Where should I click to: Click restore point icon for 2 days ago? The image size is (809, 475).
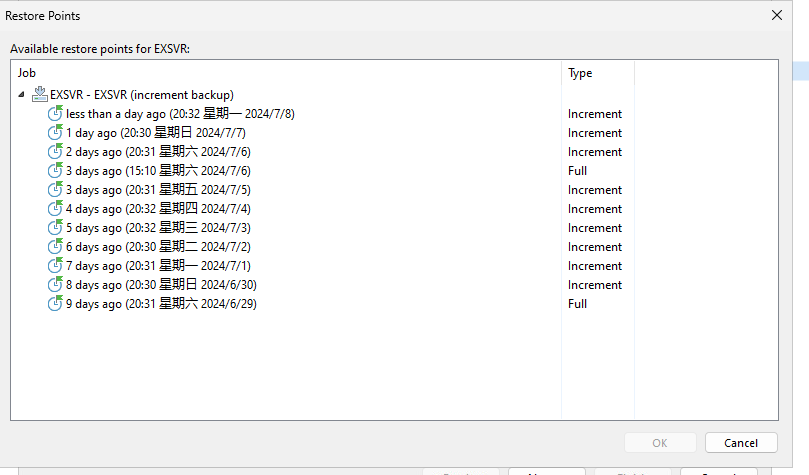coord(55,151)
